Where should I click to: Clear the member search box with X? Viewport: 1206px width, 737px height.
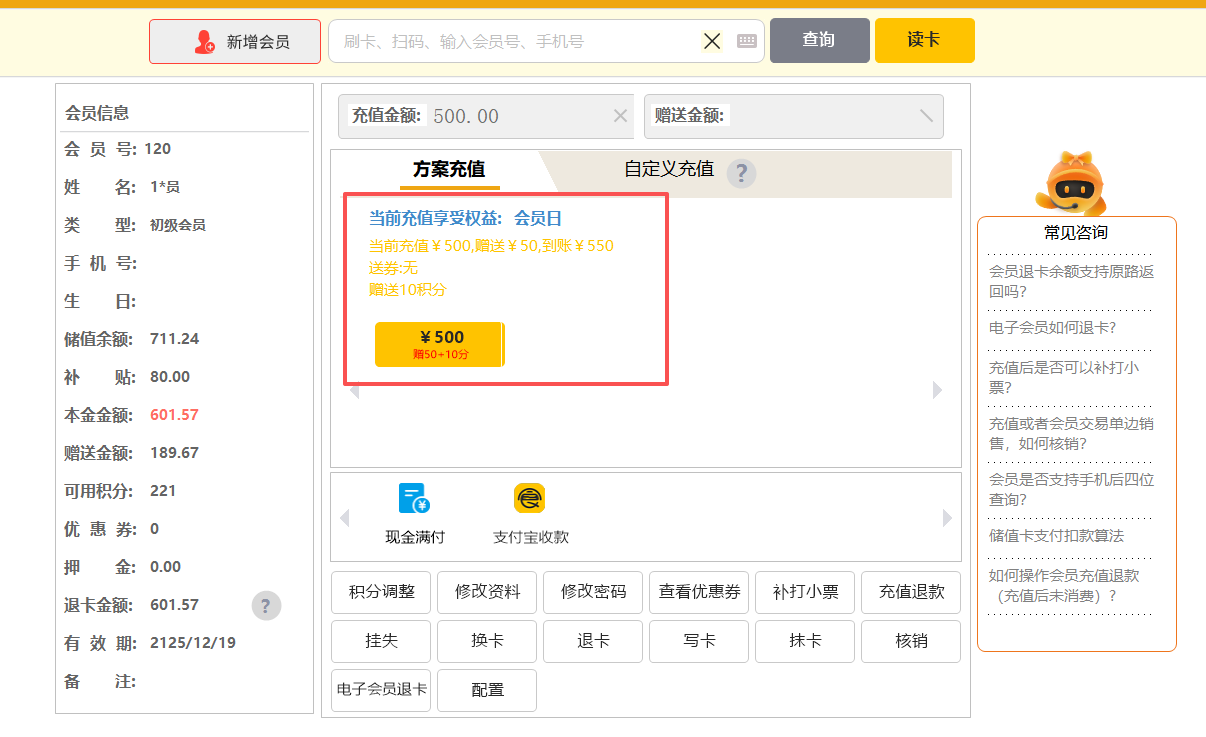712,41
